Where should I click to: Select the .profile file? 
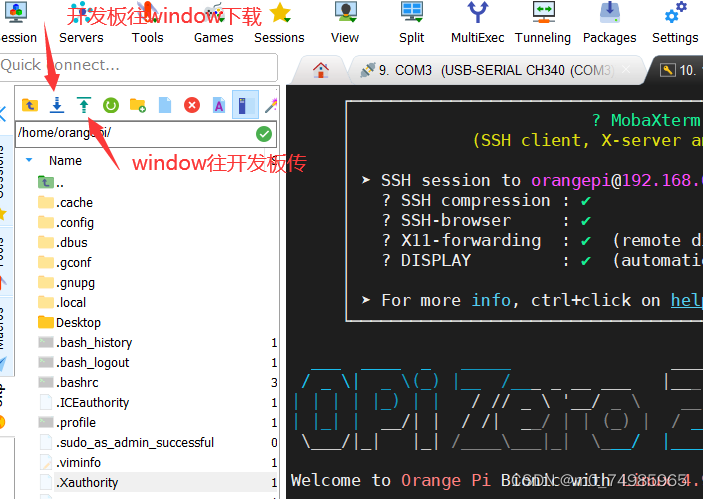(x=67, y=422)
